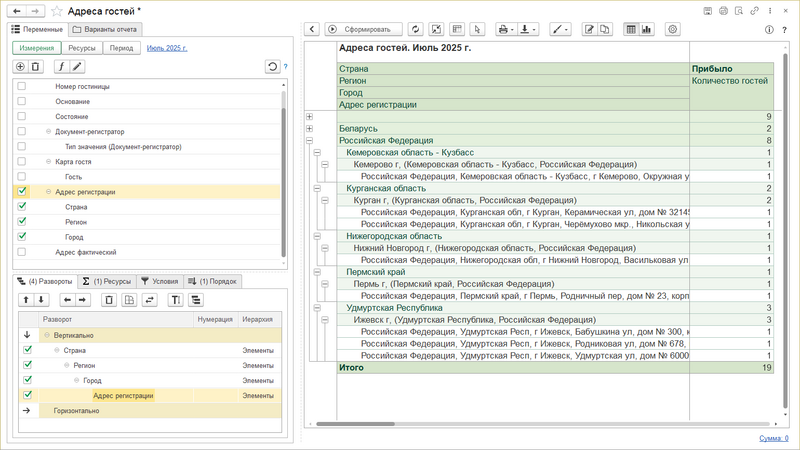Image resolution: width=800 pixels, height=450 pixels.
Task: Collapse the Российская Федерация report group
Action: pos(309,141)
